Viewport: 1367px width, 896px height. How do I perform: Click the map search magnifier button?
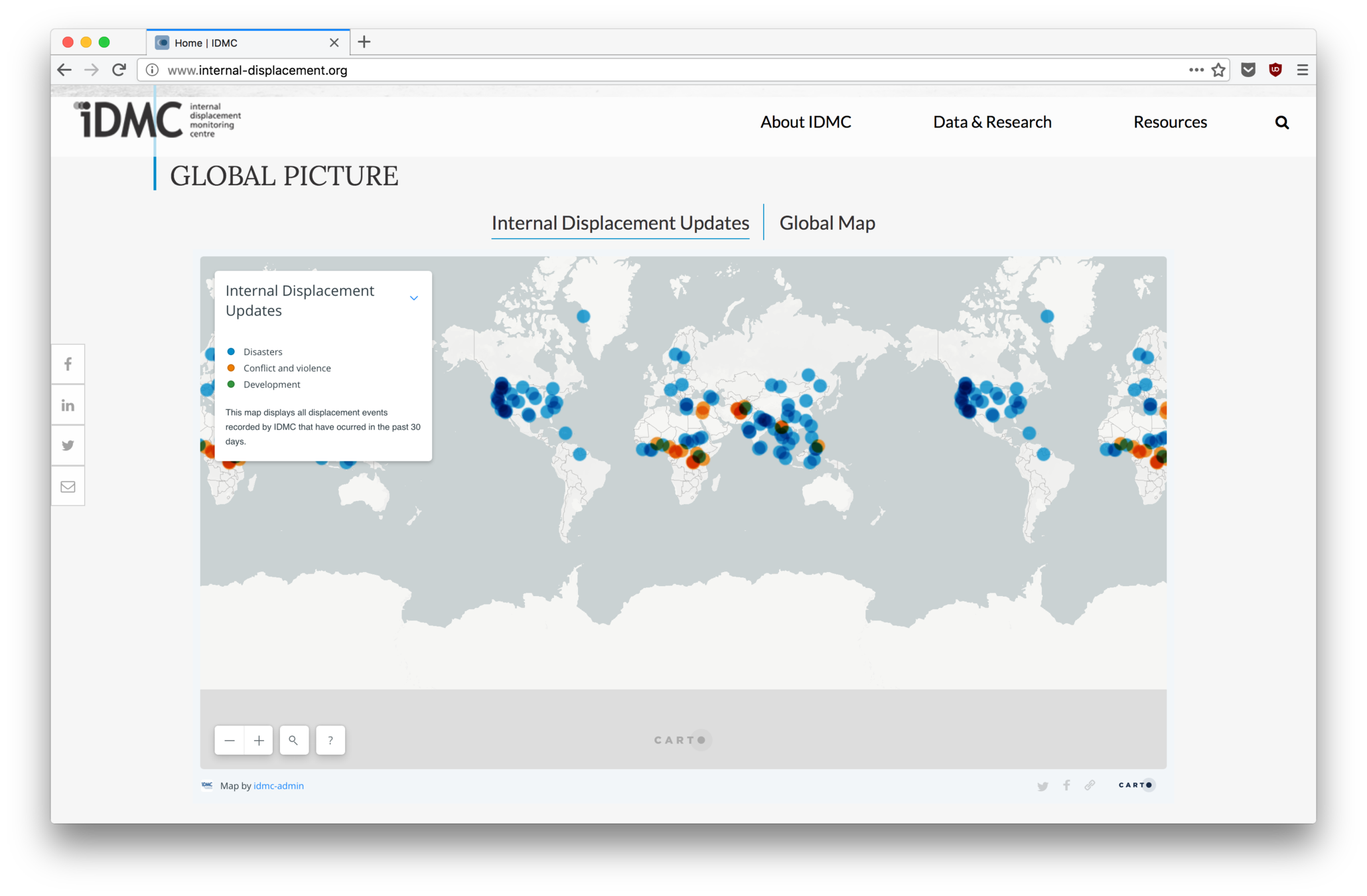click(293, 740)
